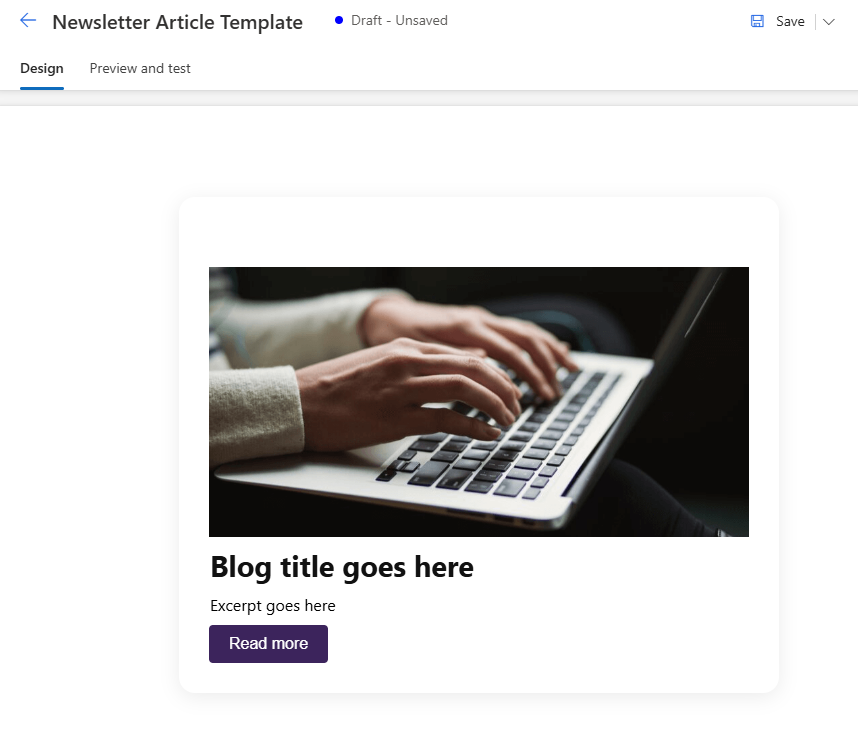
Task: Click the gray band beneath the tabs
Action: pyautogui.click(x=429, y=98)
